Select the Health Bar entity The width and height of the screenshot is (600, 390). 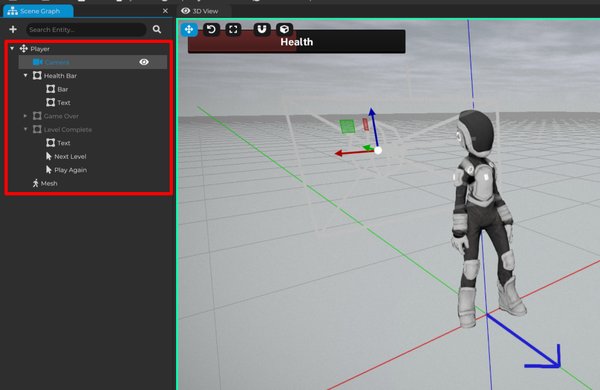click(x=60, y=76)
